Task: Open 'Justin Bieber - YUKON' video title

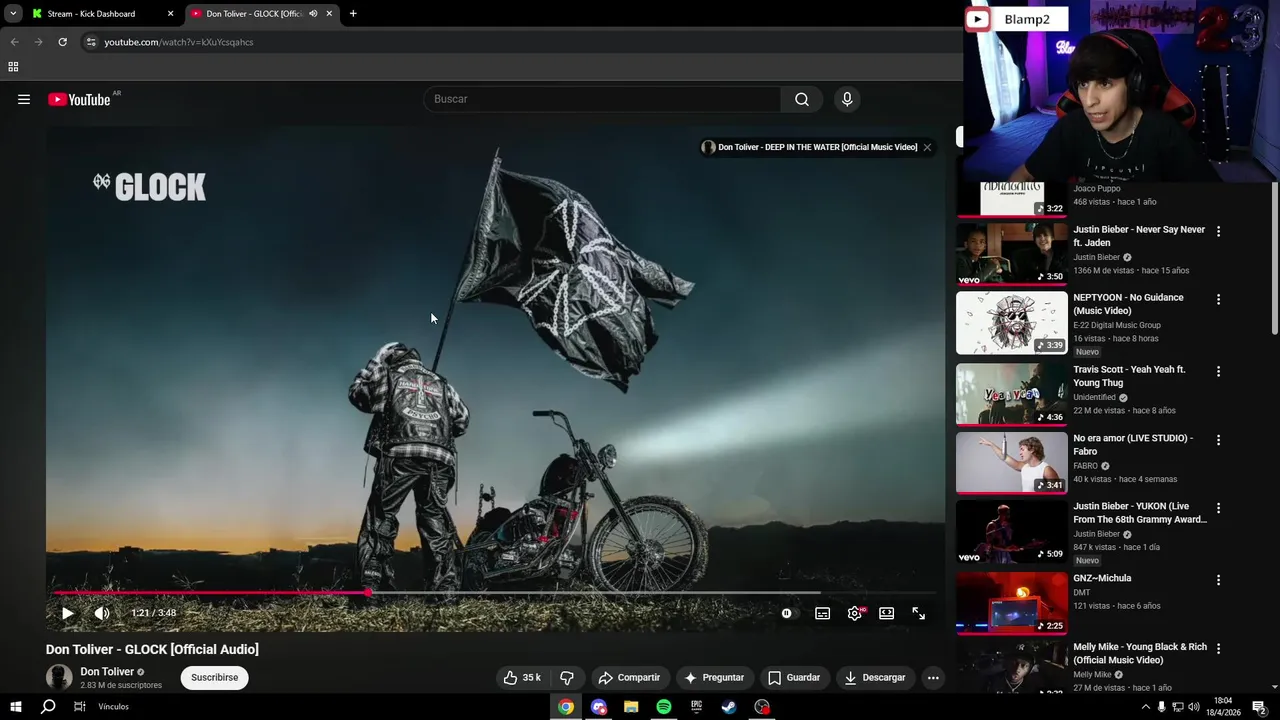Action: tap(1140, 513)
